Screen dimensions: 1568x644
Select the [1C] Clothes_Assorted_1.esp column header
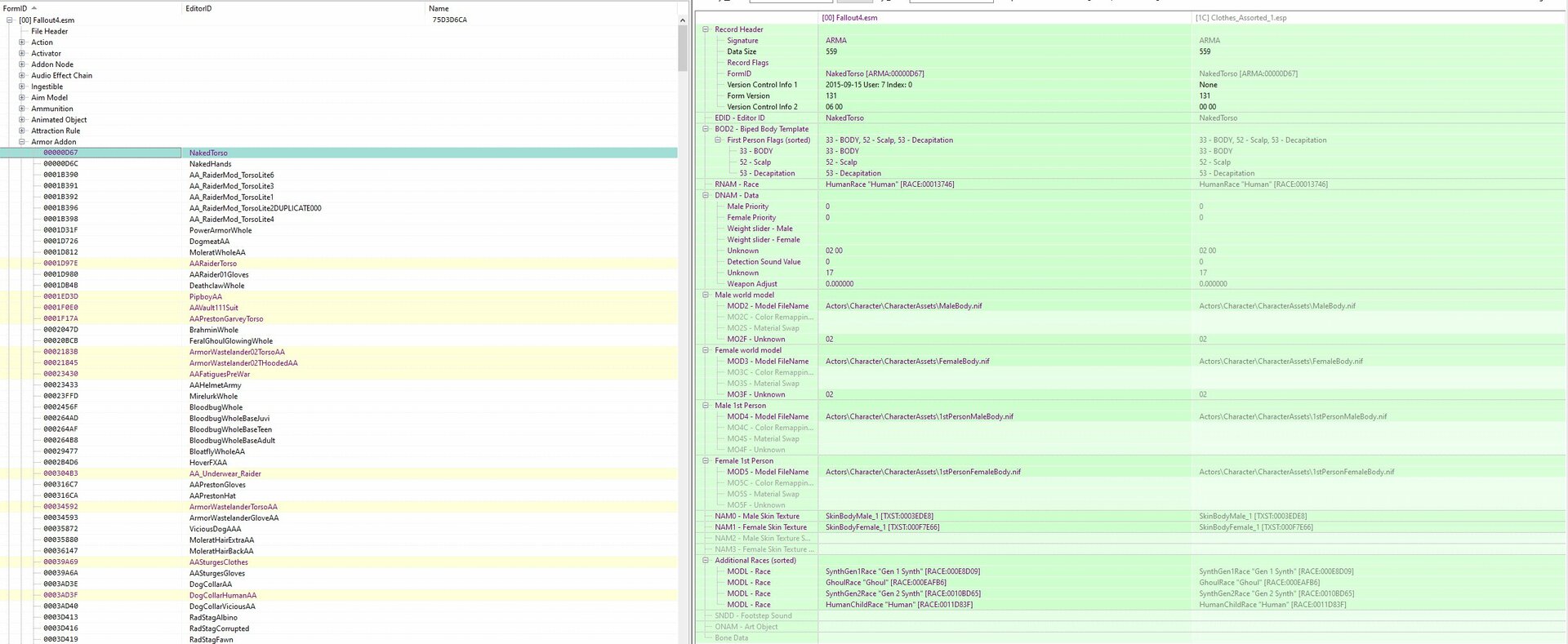pyautogui.click(x=1379, y=18)
